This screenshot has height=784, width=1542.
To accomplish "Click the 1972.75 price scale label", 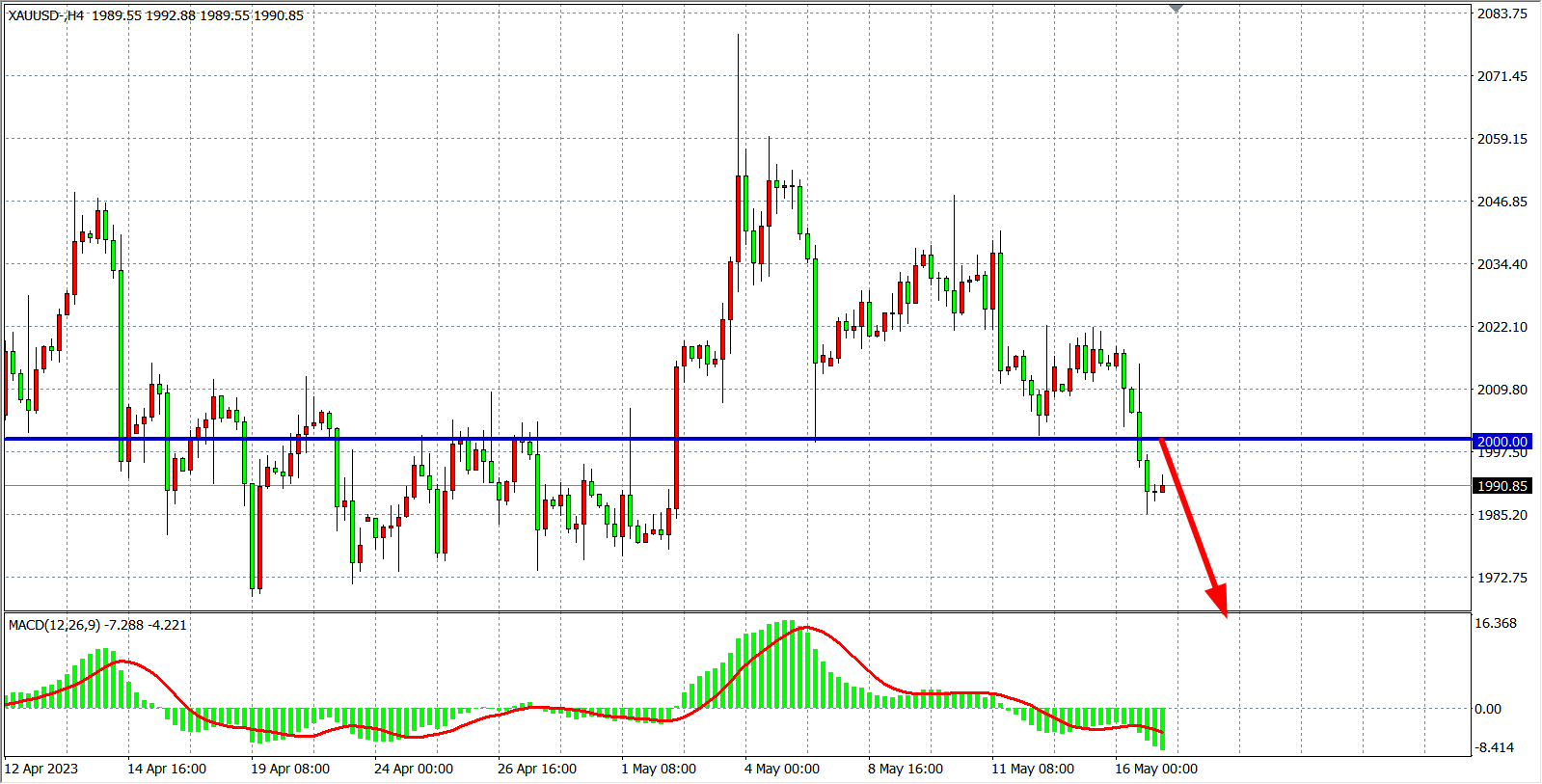I will 1501,578.
